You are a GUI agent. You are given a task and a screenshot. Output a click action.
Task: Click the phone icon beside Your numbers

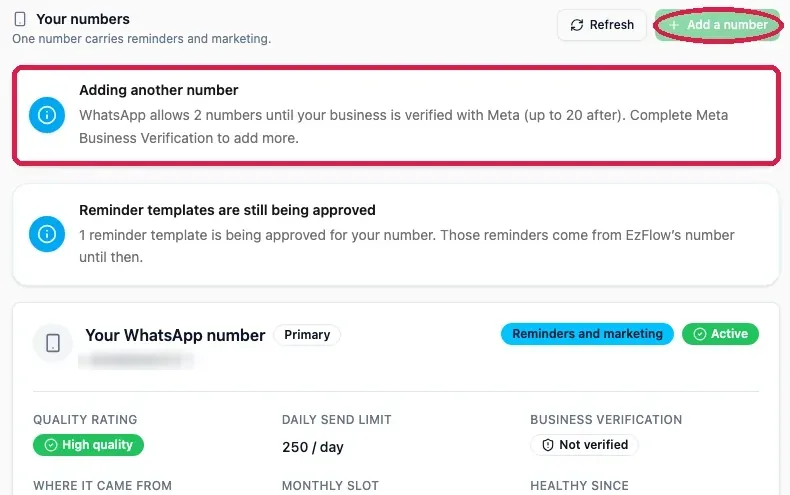tap(20, 19)
